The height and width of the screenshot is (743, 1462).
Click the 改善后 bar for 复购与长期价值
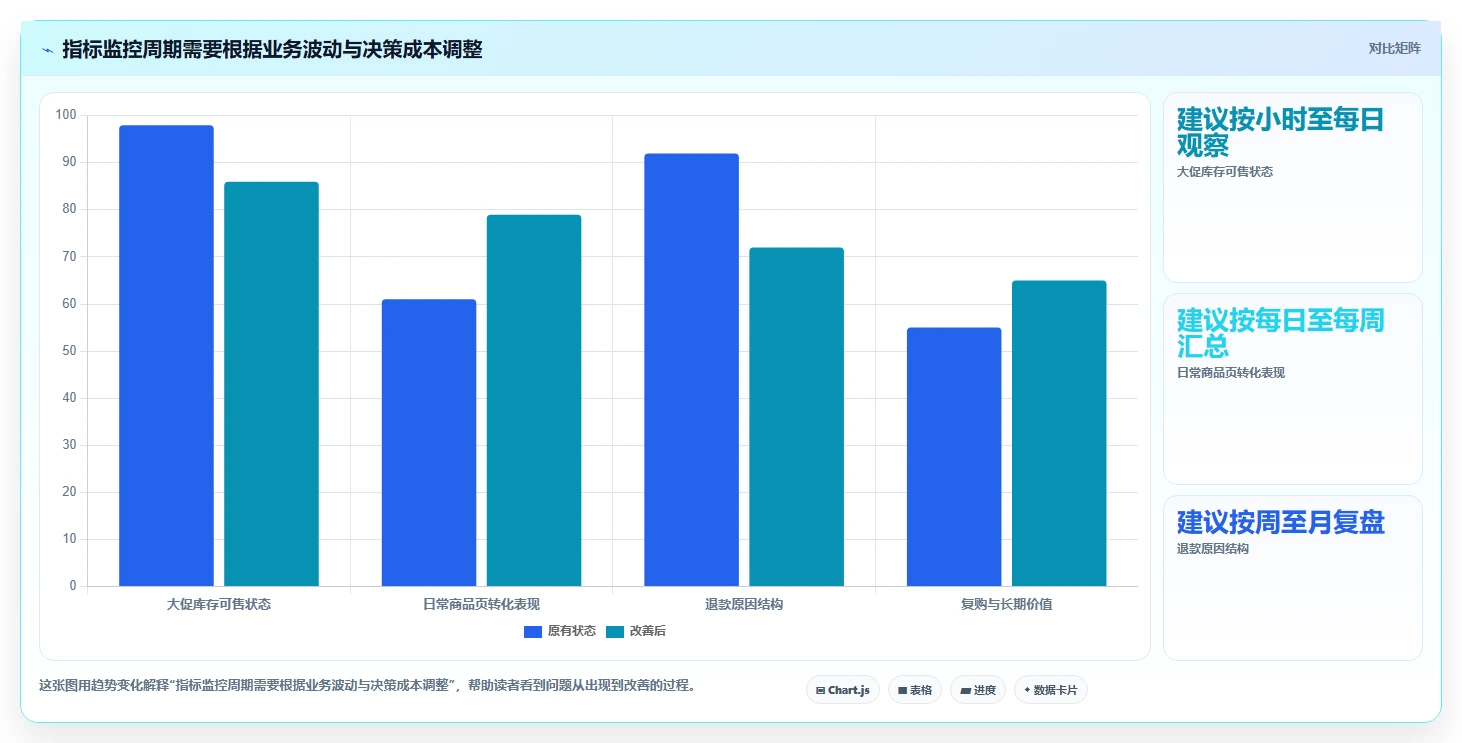[1059, 433]
